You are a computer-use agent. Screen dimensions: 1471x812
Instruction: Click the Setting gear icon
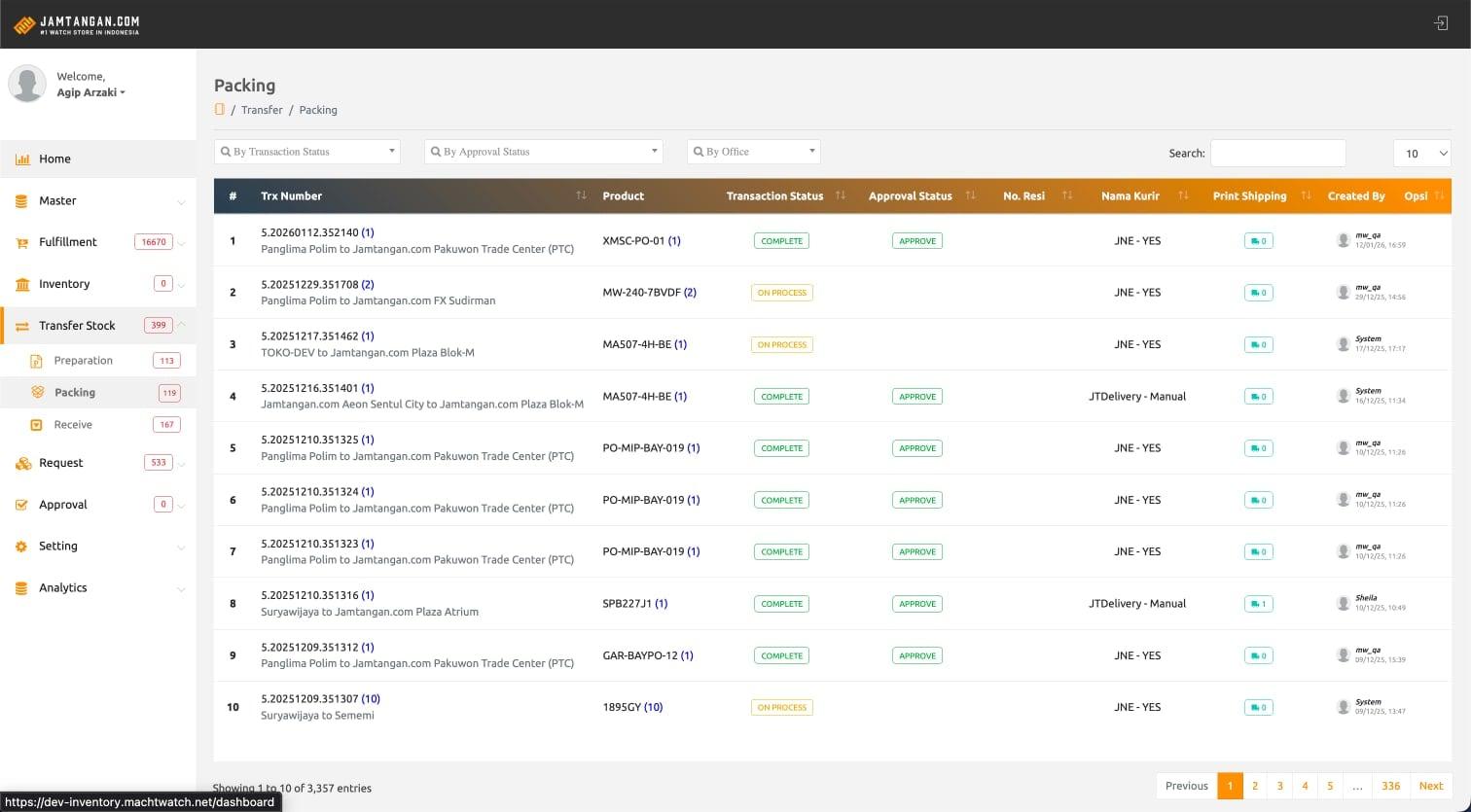point(21,547)
